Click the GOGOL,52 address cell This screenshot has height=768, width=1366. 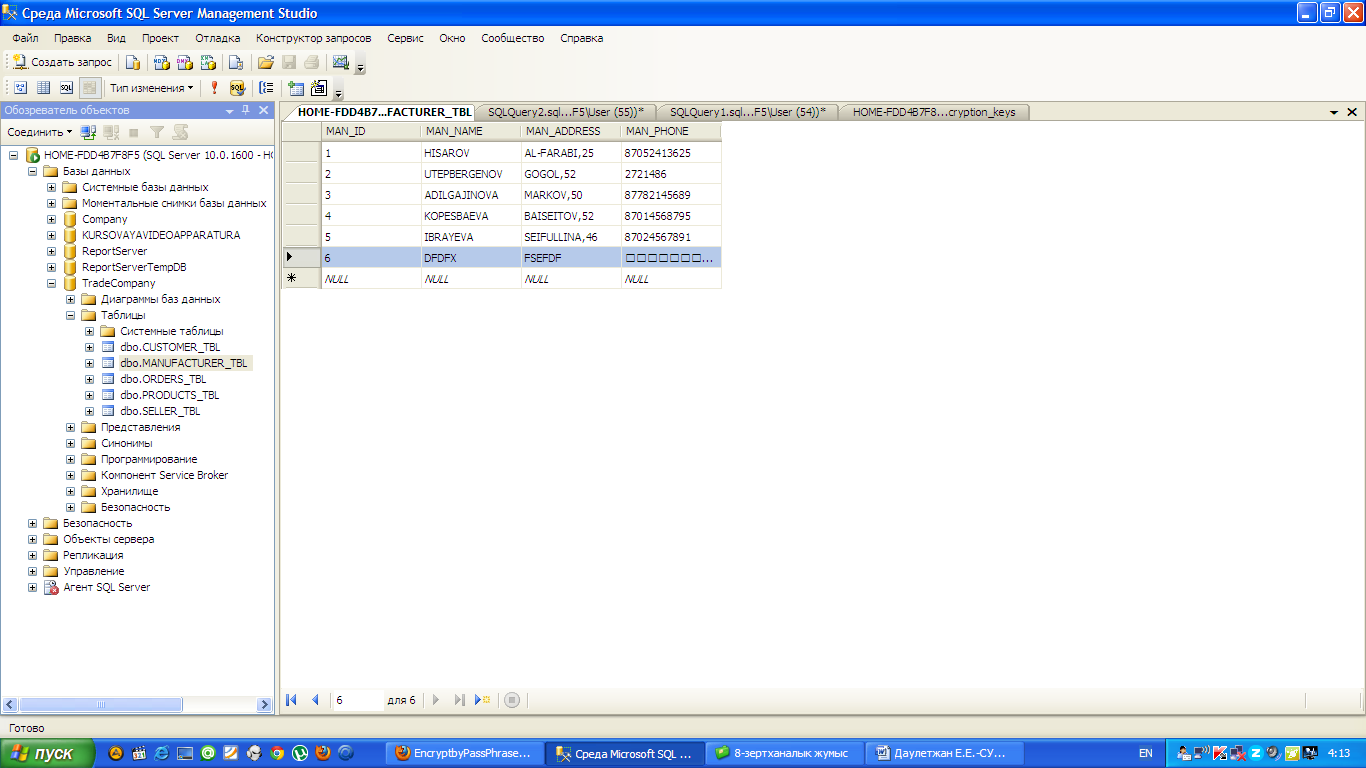[570, 174]
